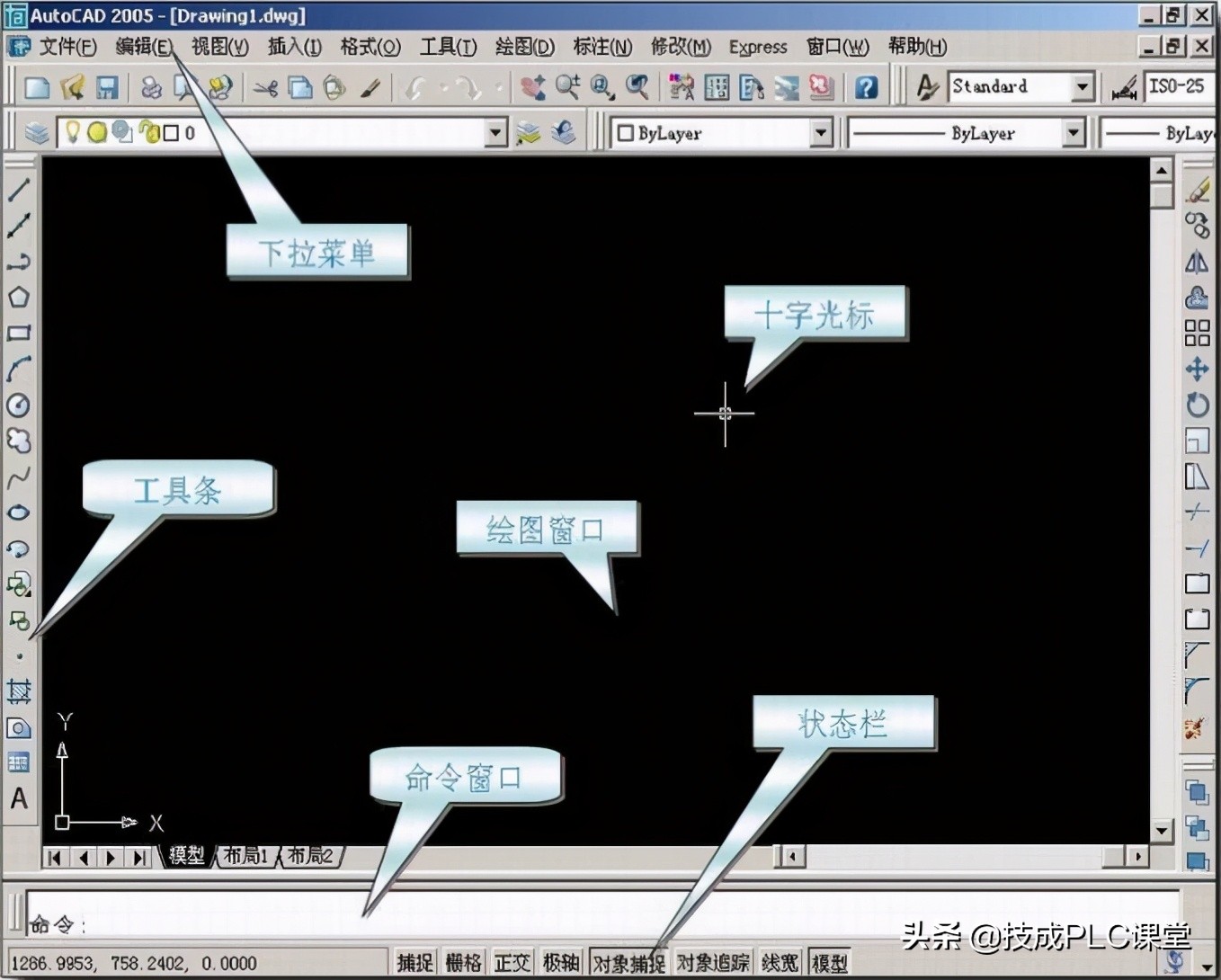The height and width of the screenshot is (980, 1221).
Task: Select the Line tool
Action: [x=18, y=192]
